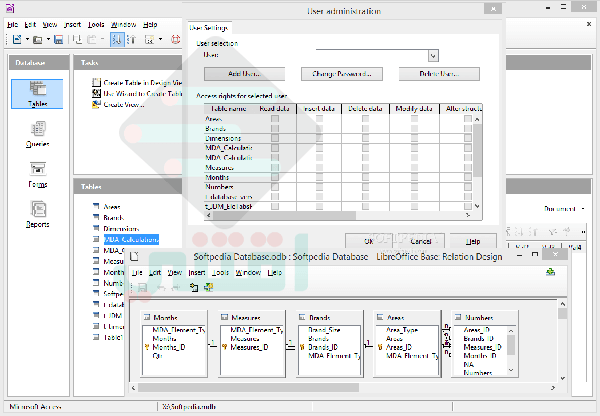Open Tools menu in main Base window
The width and height of the screenshot is (600, 416).
[96, 24]
